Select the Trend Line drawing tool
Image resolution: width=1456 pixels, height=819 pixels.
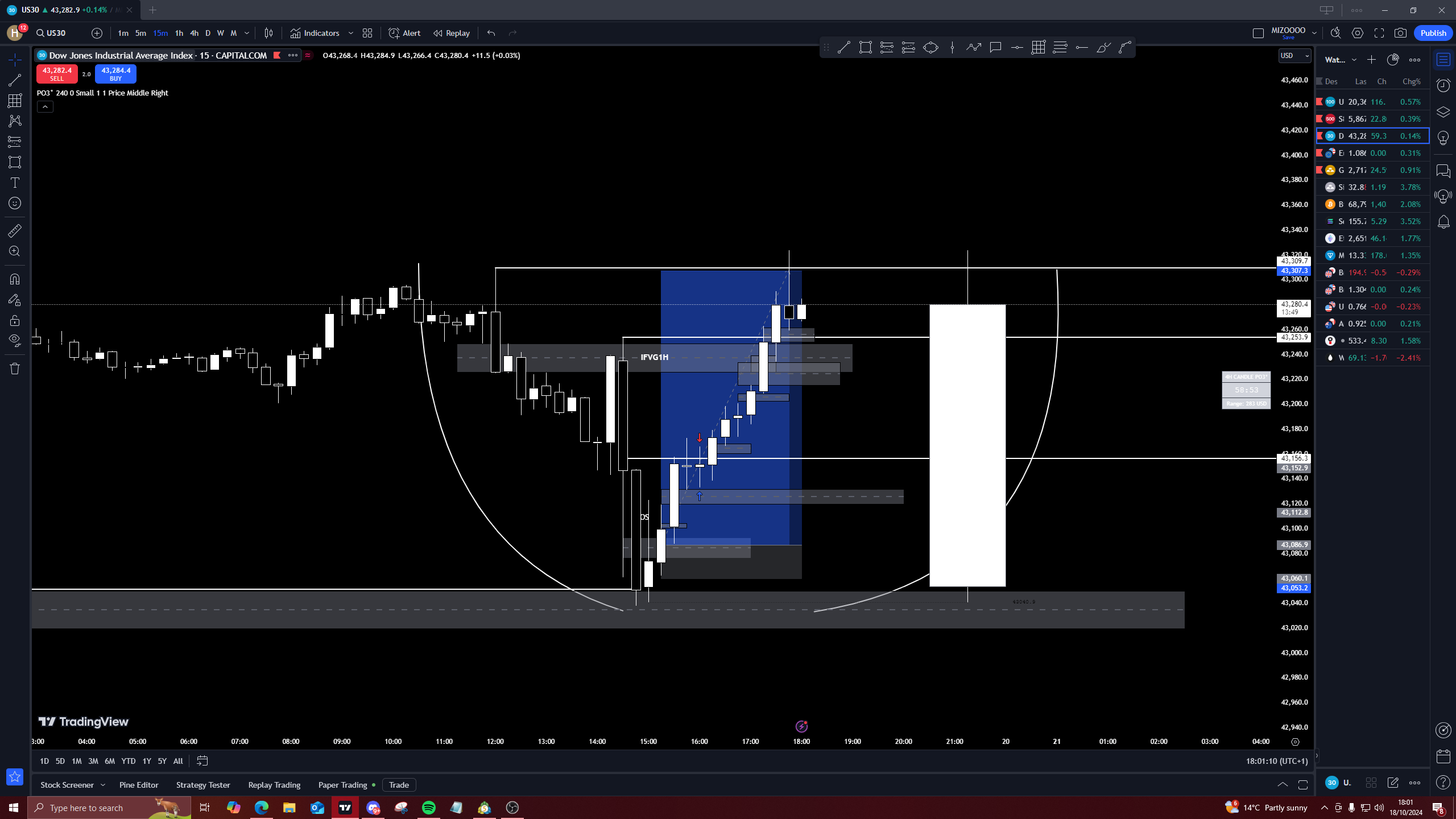pos(15,80)
